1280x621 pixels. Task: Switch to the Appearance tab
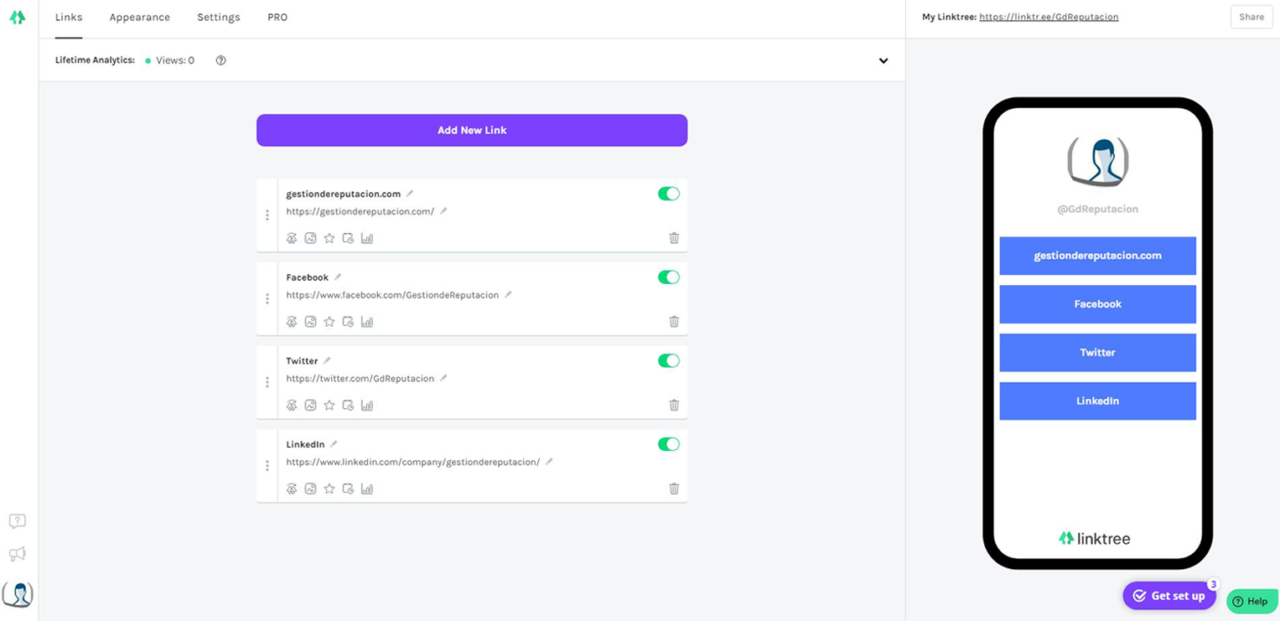(x=139, y=17)
